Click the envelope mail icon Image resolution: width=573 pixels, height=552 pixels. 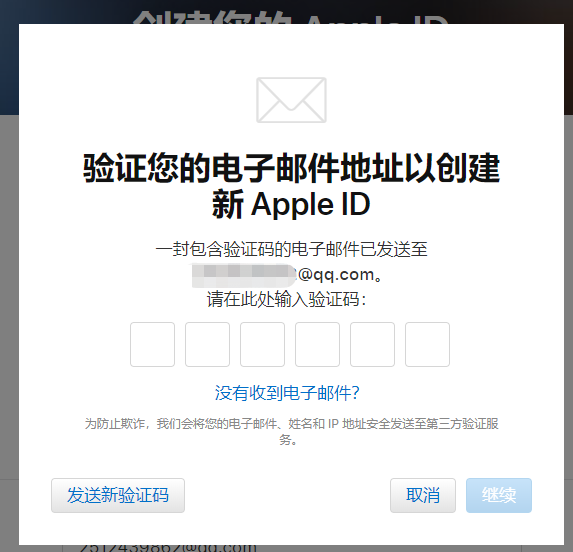point(291,100)
